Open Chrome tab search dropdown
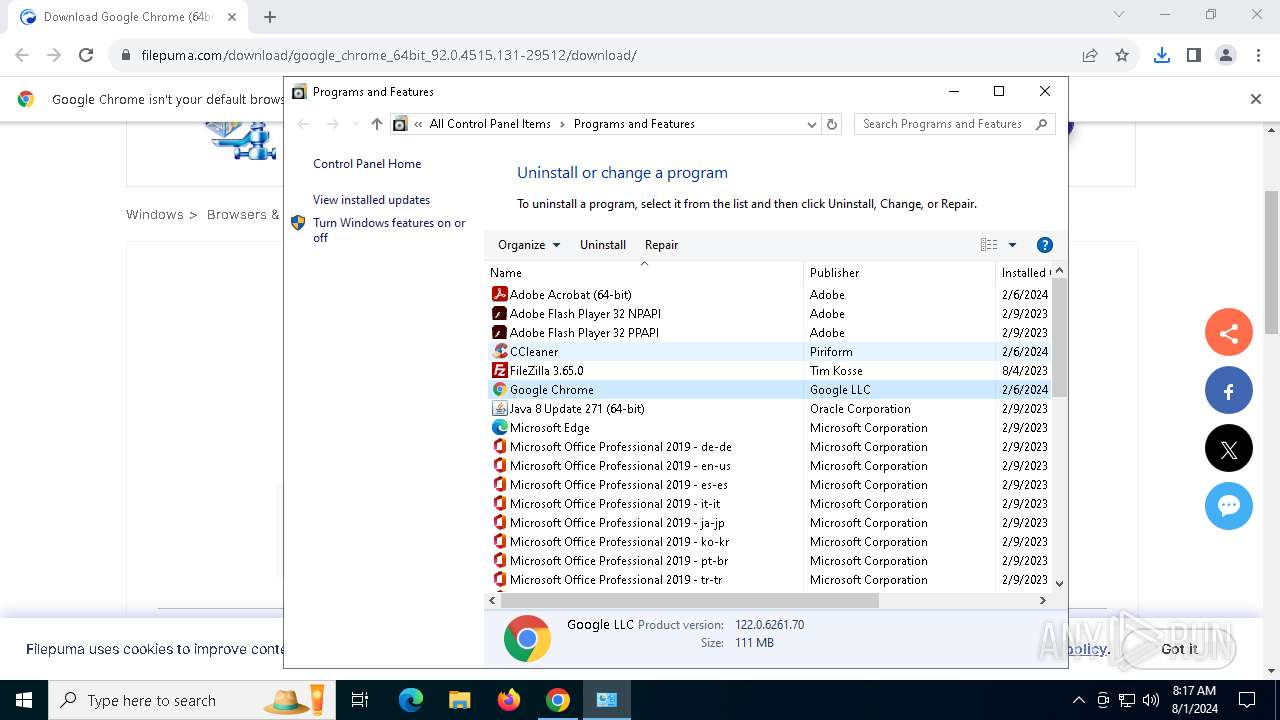The width and height of the screenshot is (1280, 720). pos(1119,15)
